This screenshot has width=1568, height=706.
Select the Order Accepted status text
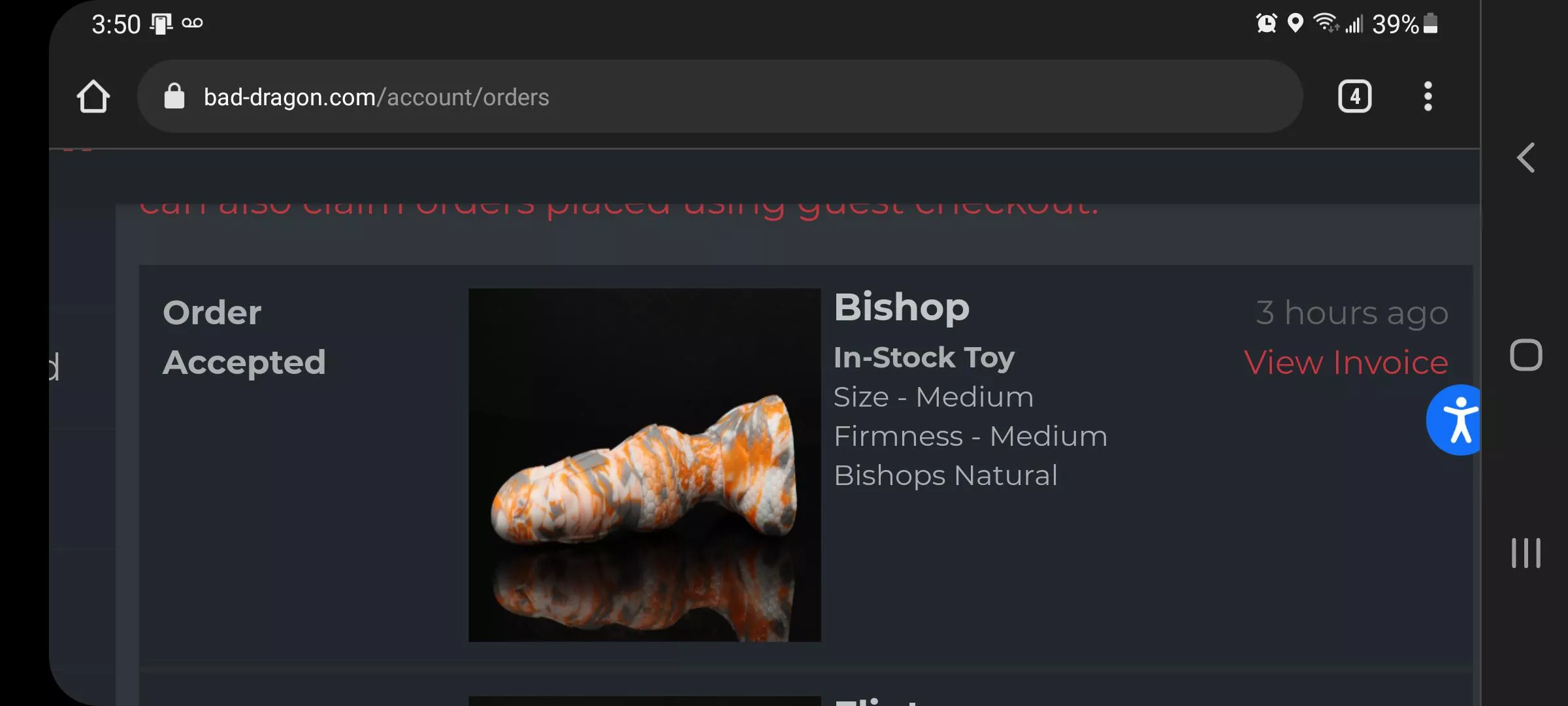(244, 337)
